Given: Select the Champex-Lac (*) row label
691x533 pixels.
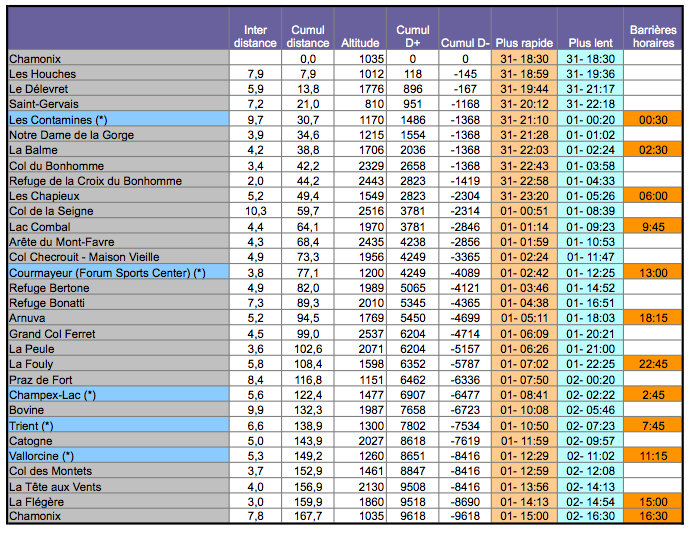Looking at the screenshot, I should pos(51,395).
